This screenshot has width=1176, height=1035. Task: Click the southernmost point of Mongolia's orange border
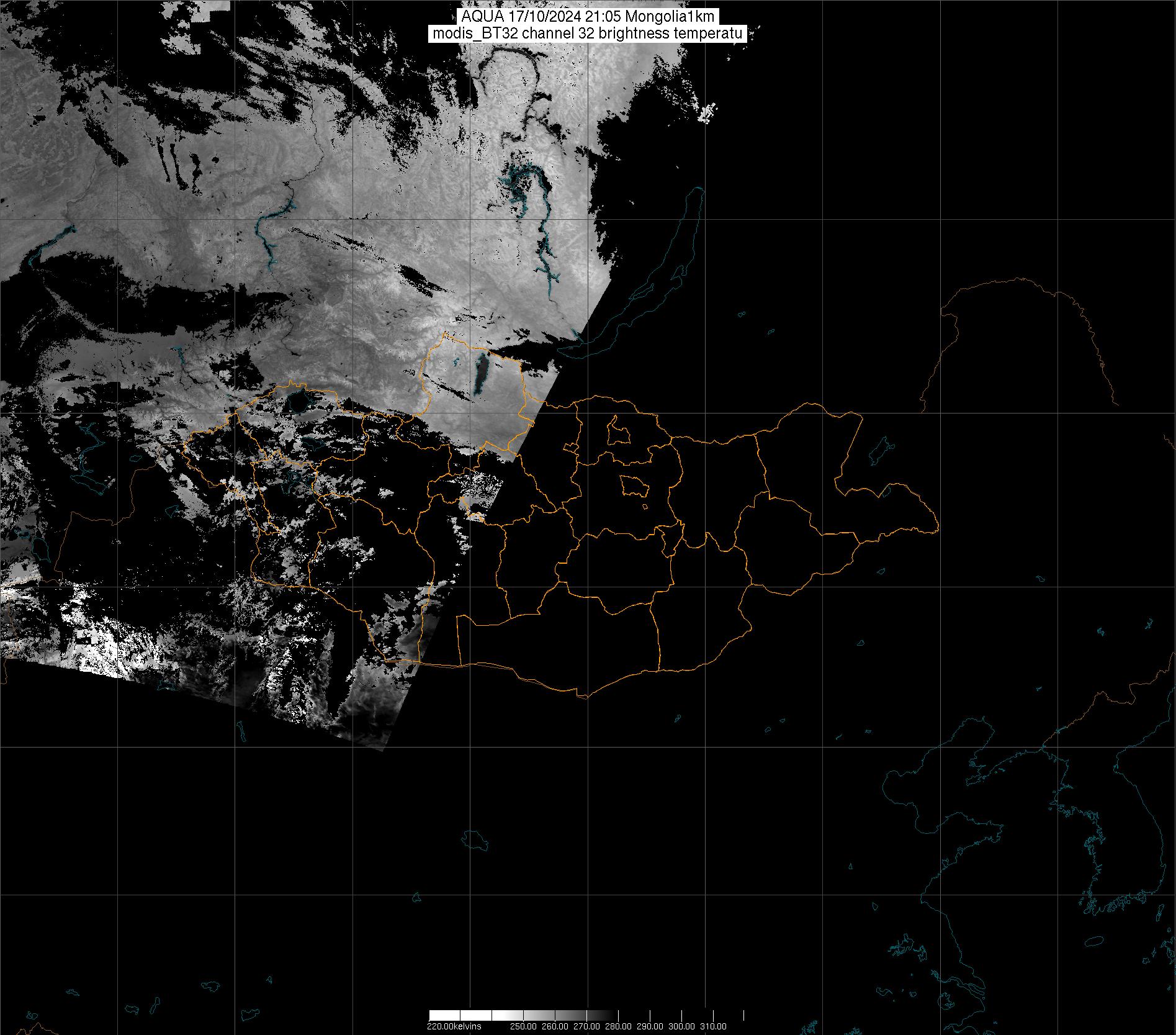point(585,697)
